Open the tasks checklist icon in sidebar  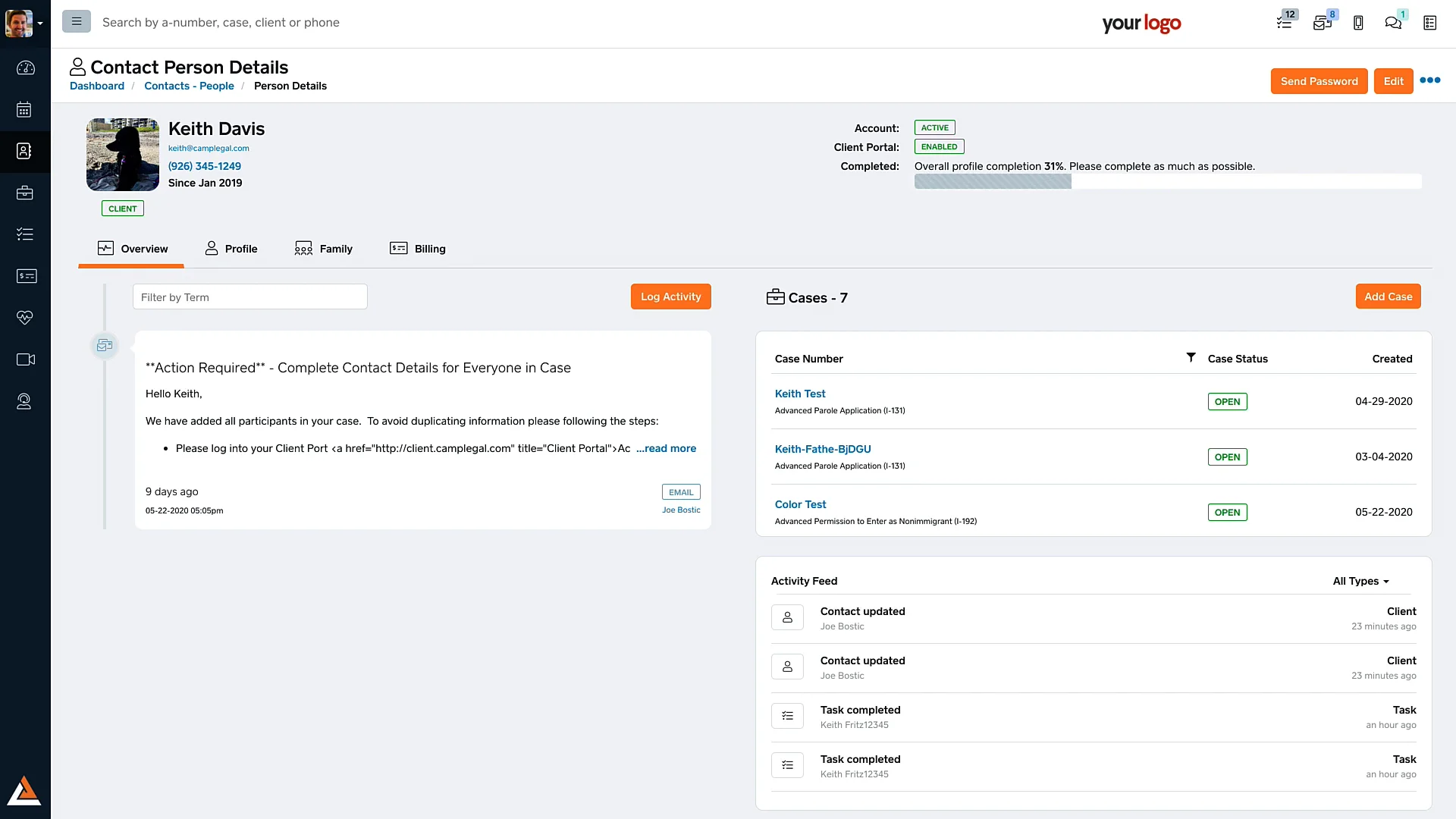[x=25, y=234]
